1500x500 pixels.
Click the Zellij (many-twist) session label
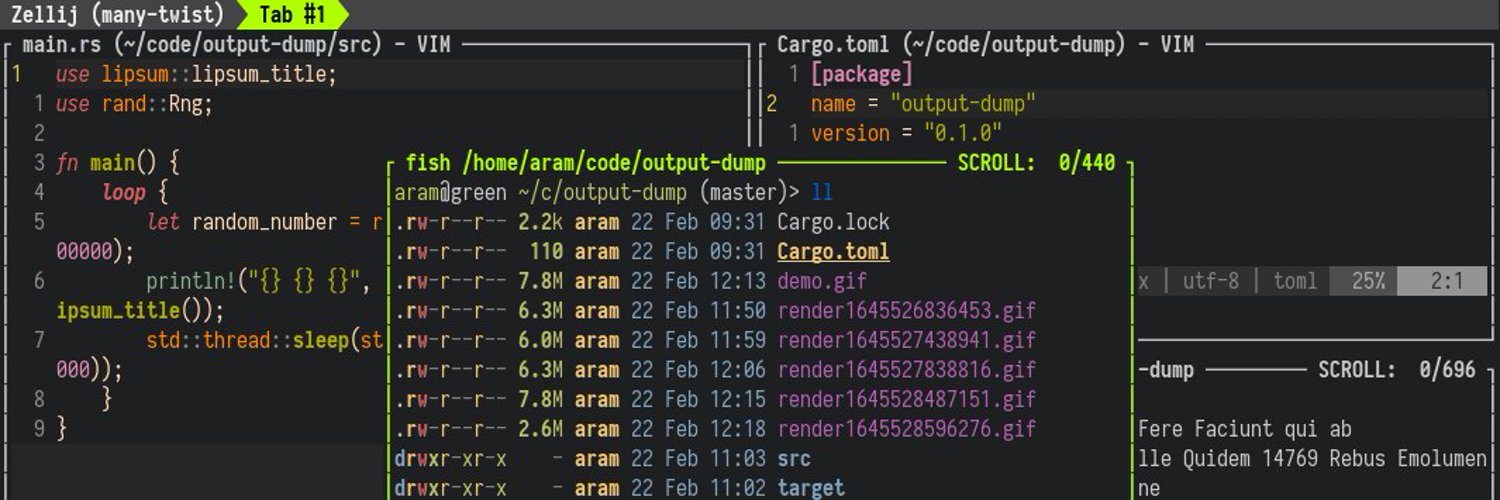(116, 14)
